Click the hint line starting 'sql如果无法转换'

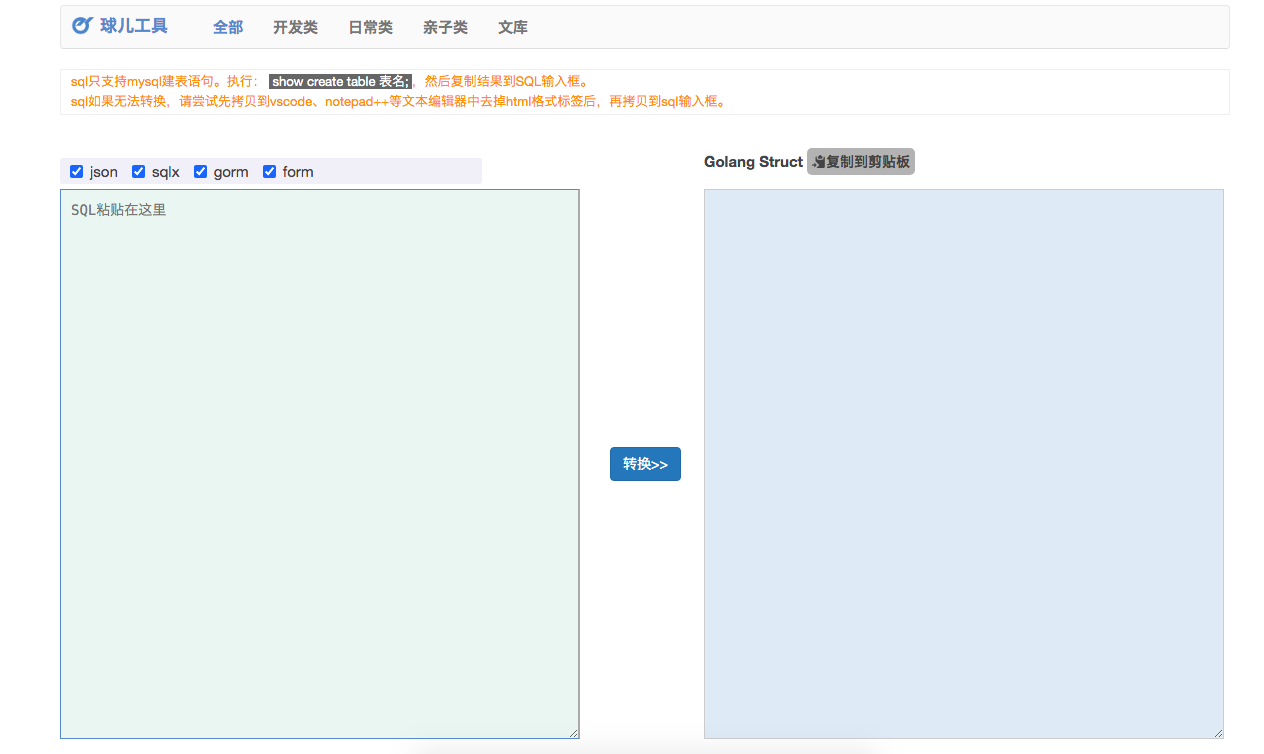(x=399, y=101)
